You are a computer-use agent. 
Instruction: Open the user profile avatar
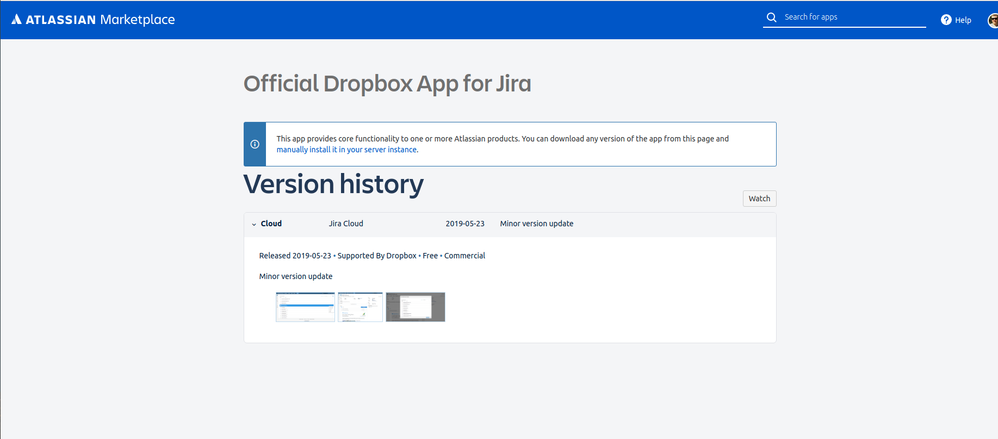coord(993,20)
